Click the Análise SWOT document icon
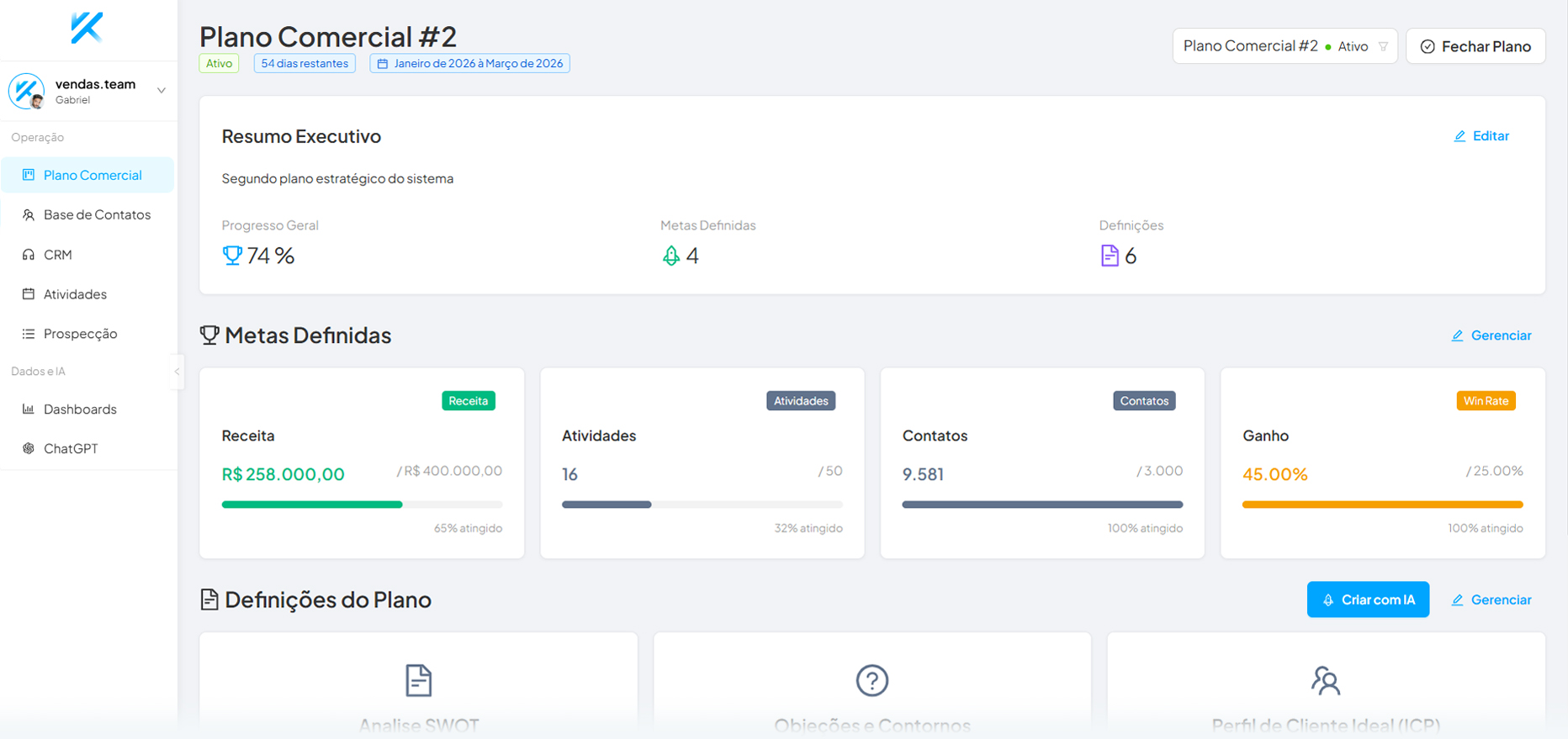 [418, 680]
